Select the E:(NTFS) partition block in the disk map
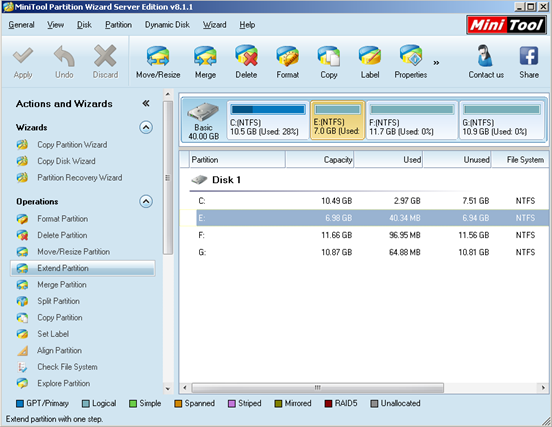552x427 pixels. pos(337,120)
